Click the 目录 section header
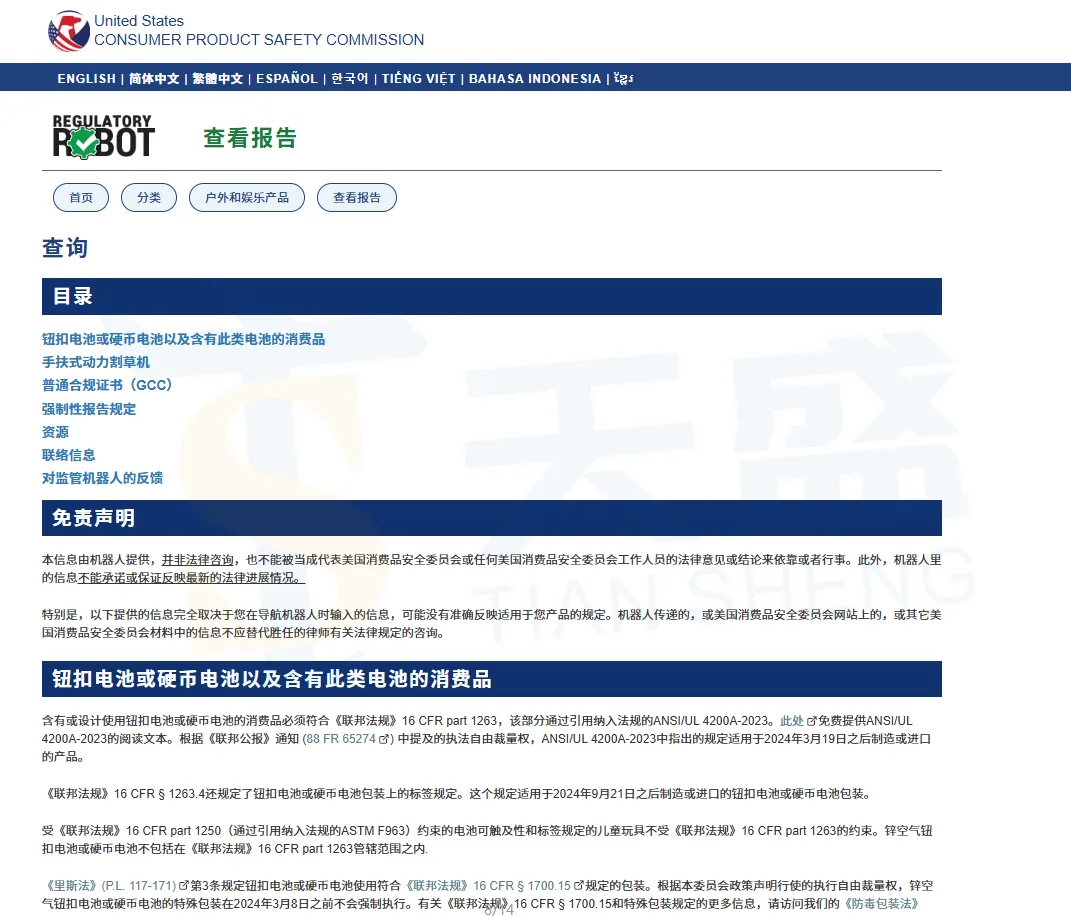Viewport: 1071px width, 916px height. click(492, 296)
